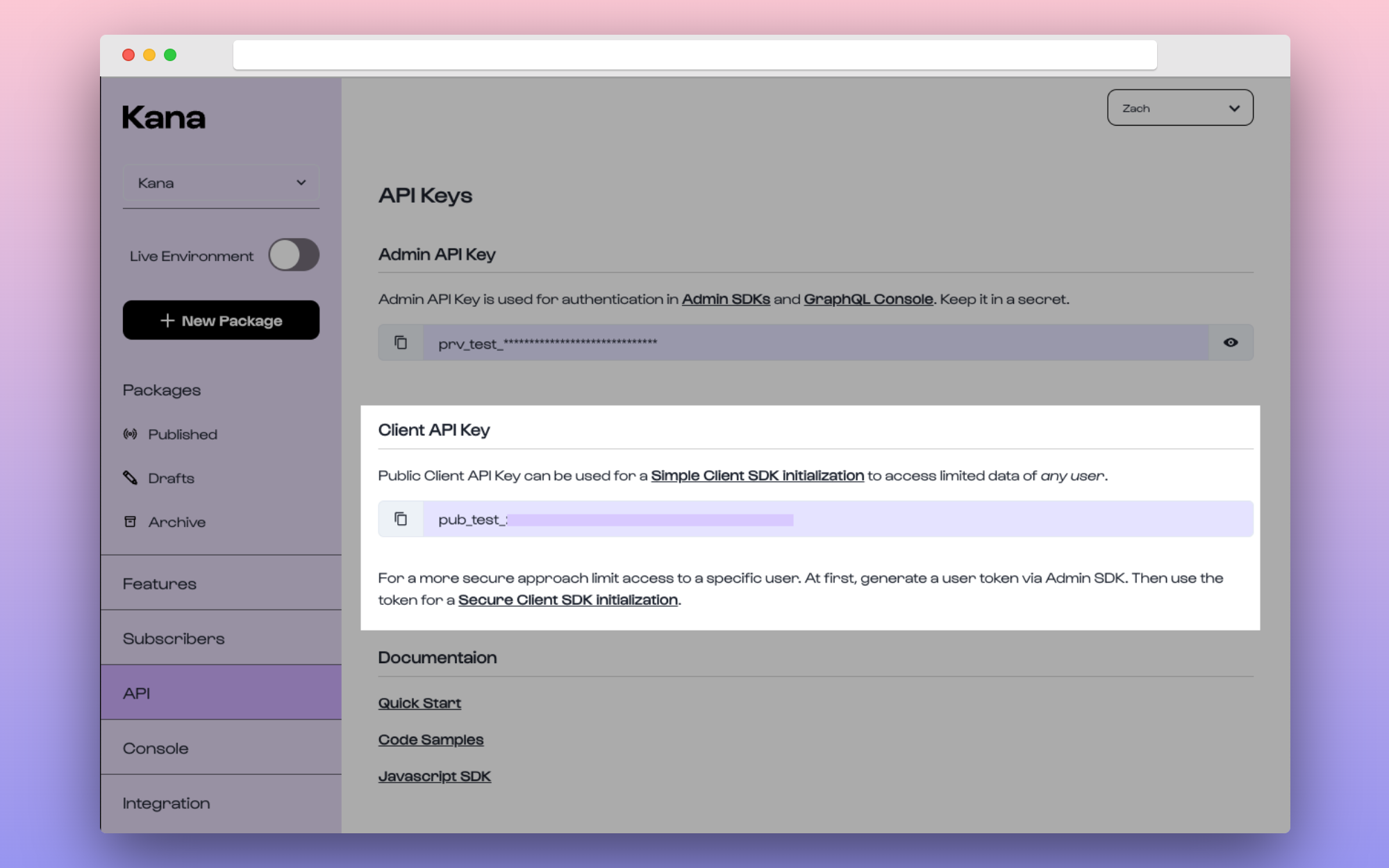Click the pencil icon next to Drafts
This screenshot has width=1389, height=868.
coord(131,477)
